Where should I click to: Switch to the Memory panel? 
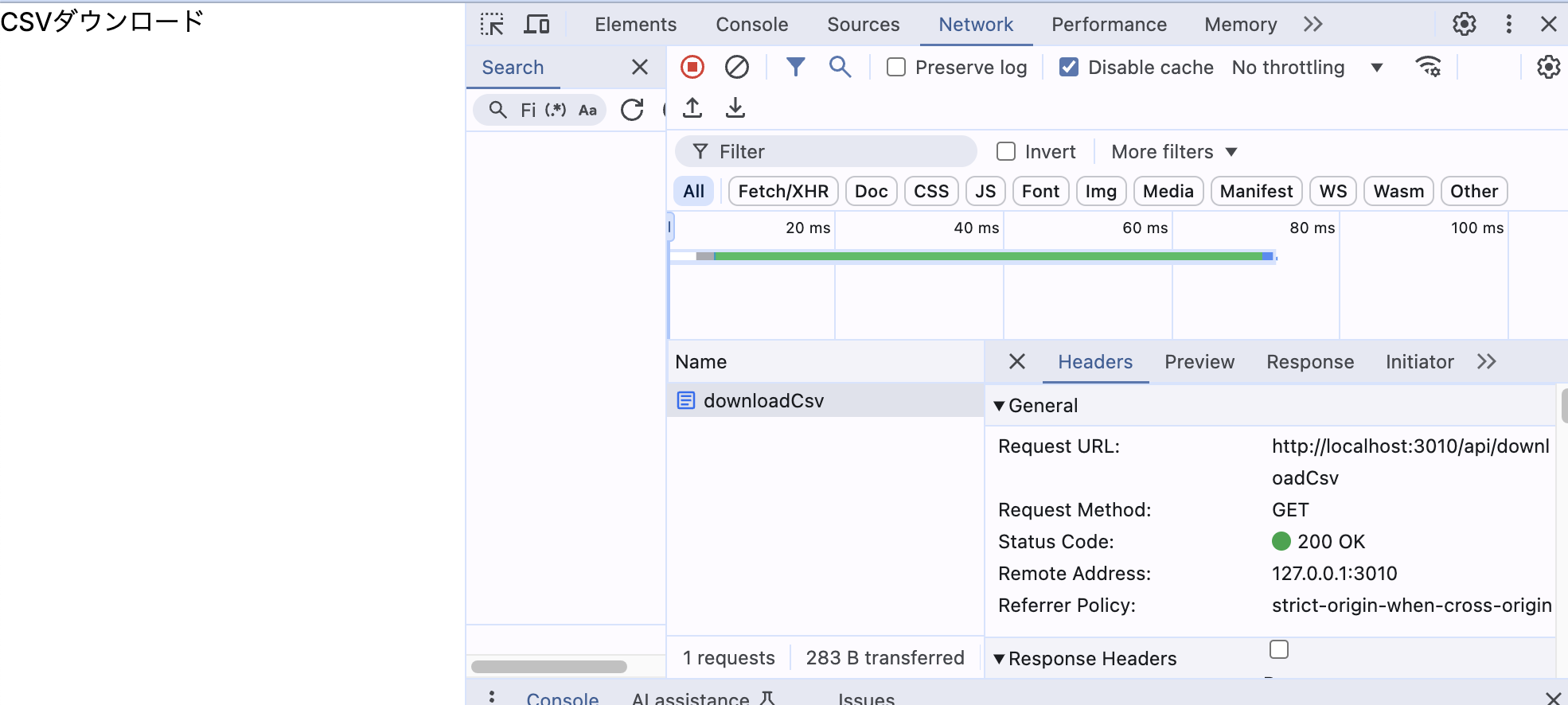click(x=1240, y=25)
